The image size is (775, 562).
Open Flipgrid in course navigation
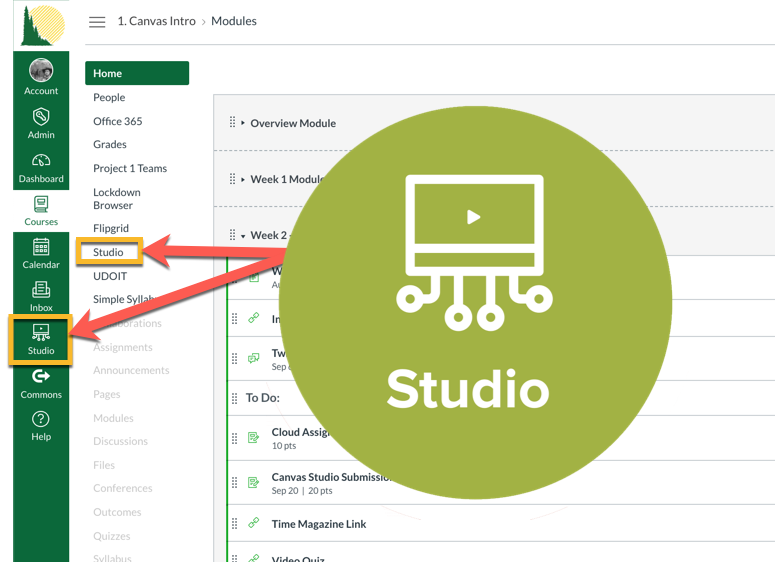111,228
